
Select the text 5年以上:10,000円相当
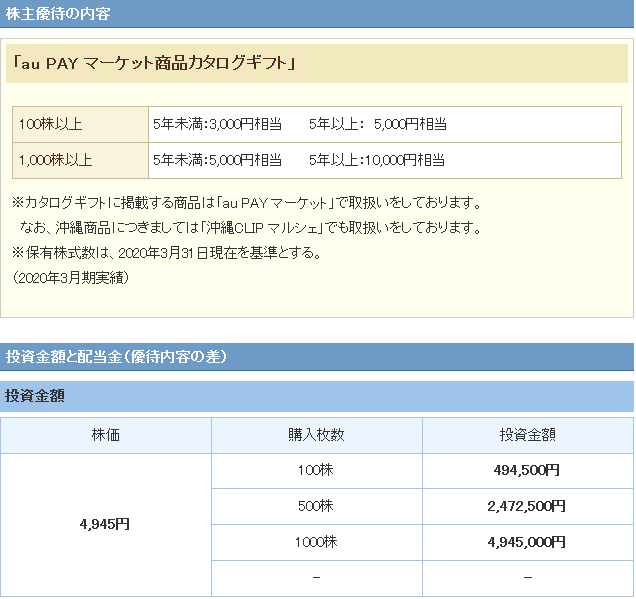[376, 160]
